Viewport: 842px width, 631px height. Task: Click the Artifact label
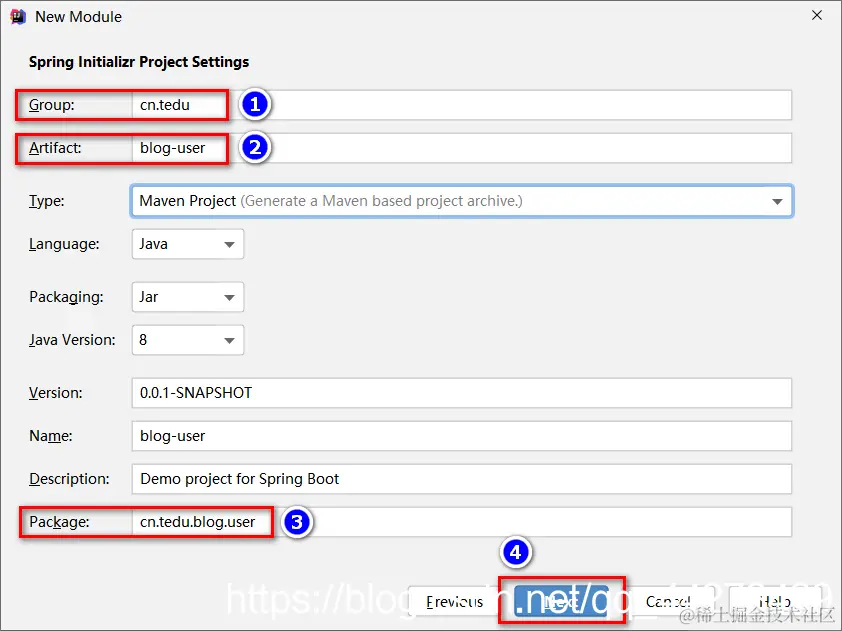(x=55, y=148)
